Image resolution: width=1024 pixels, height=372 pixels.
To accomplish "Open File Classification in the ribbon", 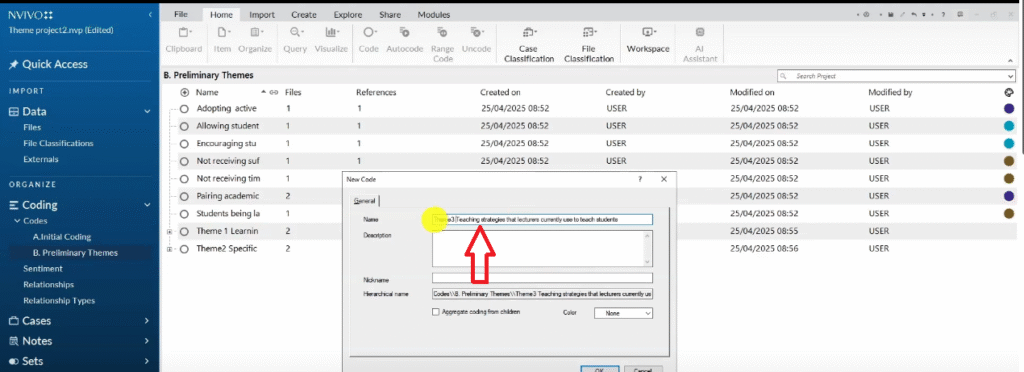I will [x=588, y=44].
